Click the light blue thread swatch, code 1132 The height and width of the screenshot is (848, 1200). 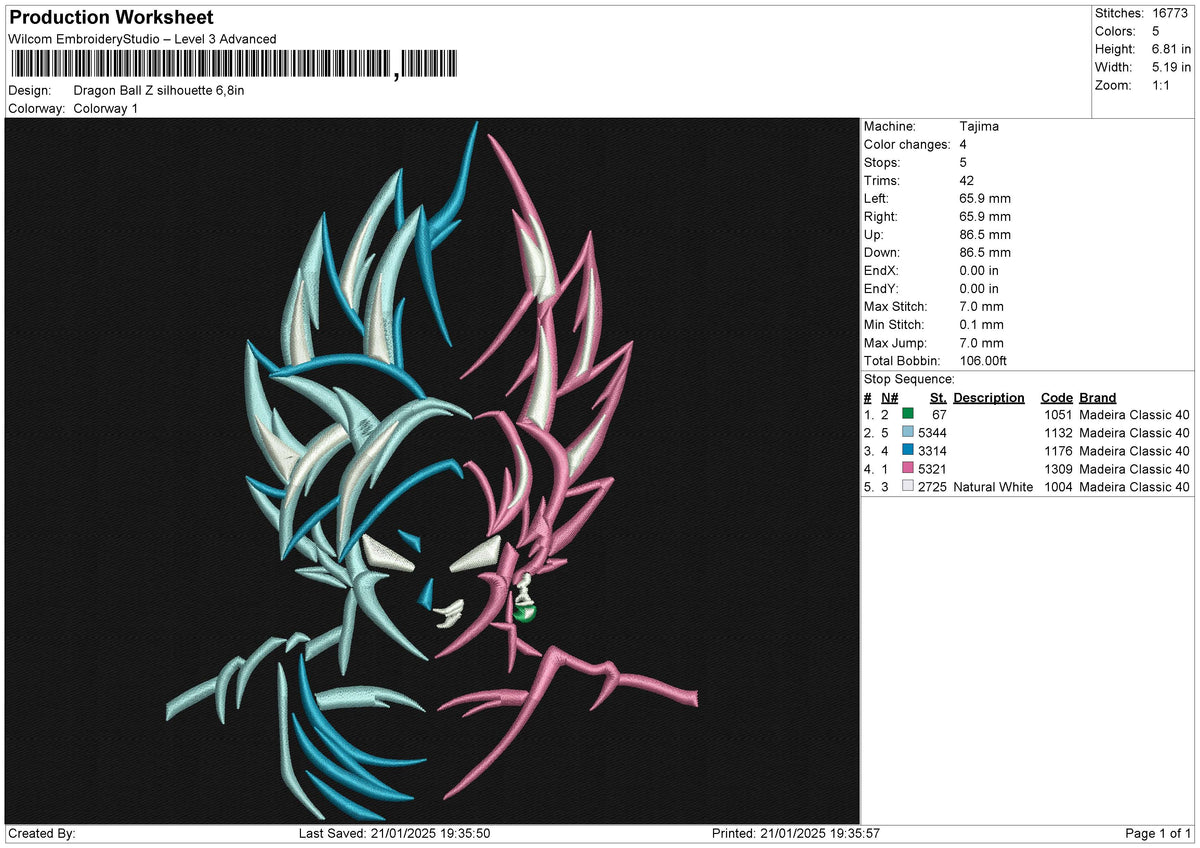tap(908, 432)
